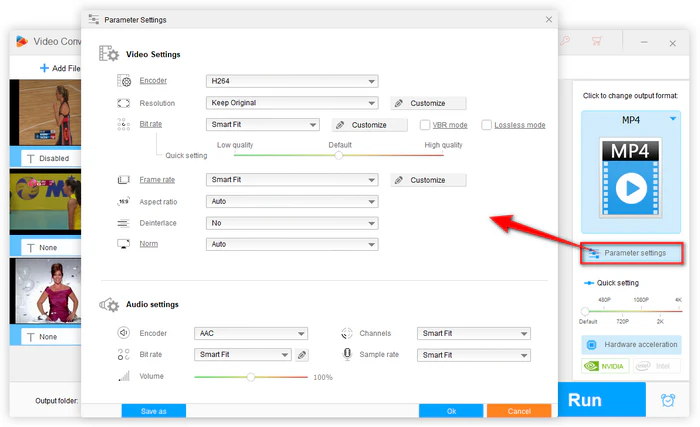Open the video Bit rate Smart Fit dropdown
This screenshot has width=700, height=427.
click(262, 124)
